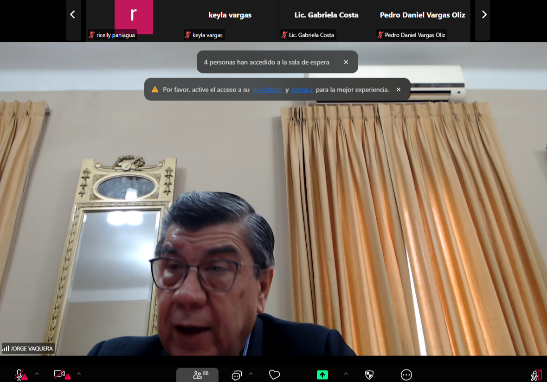Screen dimensions: 547x382
Task: Go to previous participants in gallery strip
Action: (x=73, y=15)
